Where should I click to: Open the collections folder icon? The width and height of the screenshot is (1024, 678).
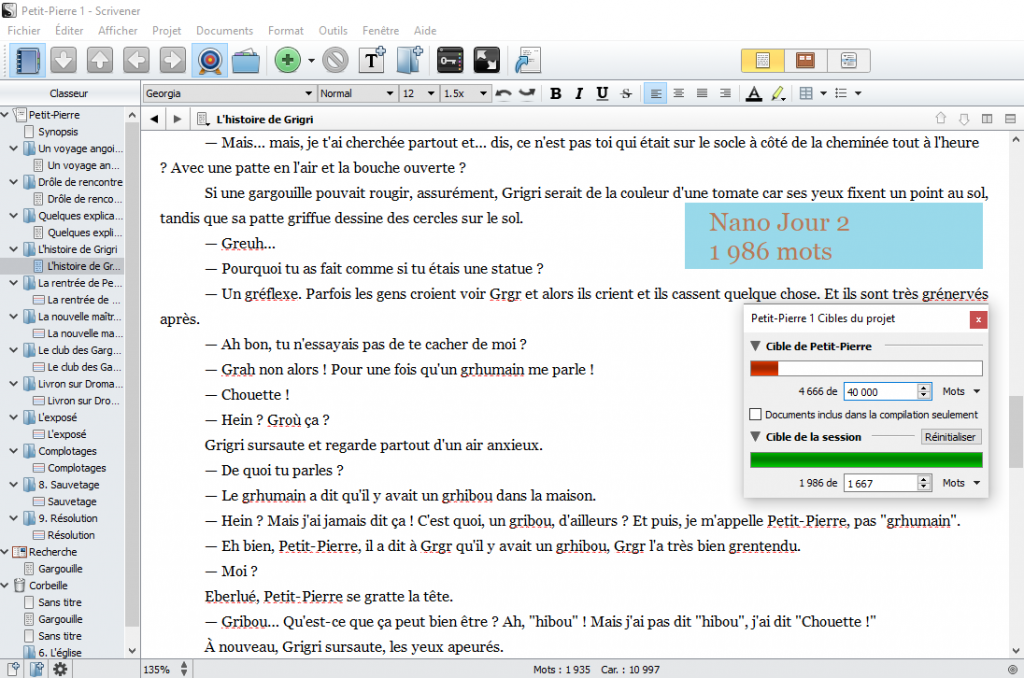point(246,61)
